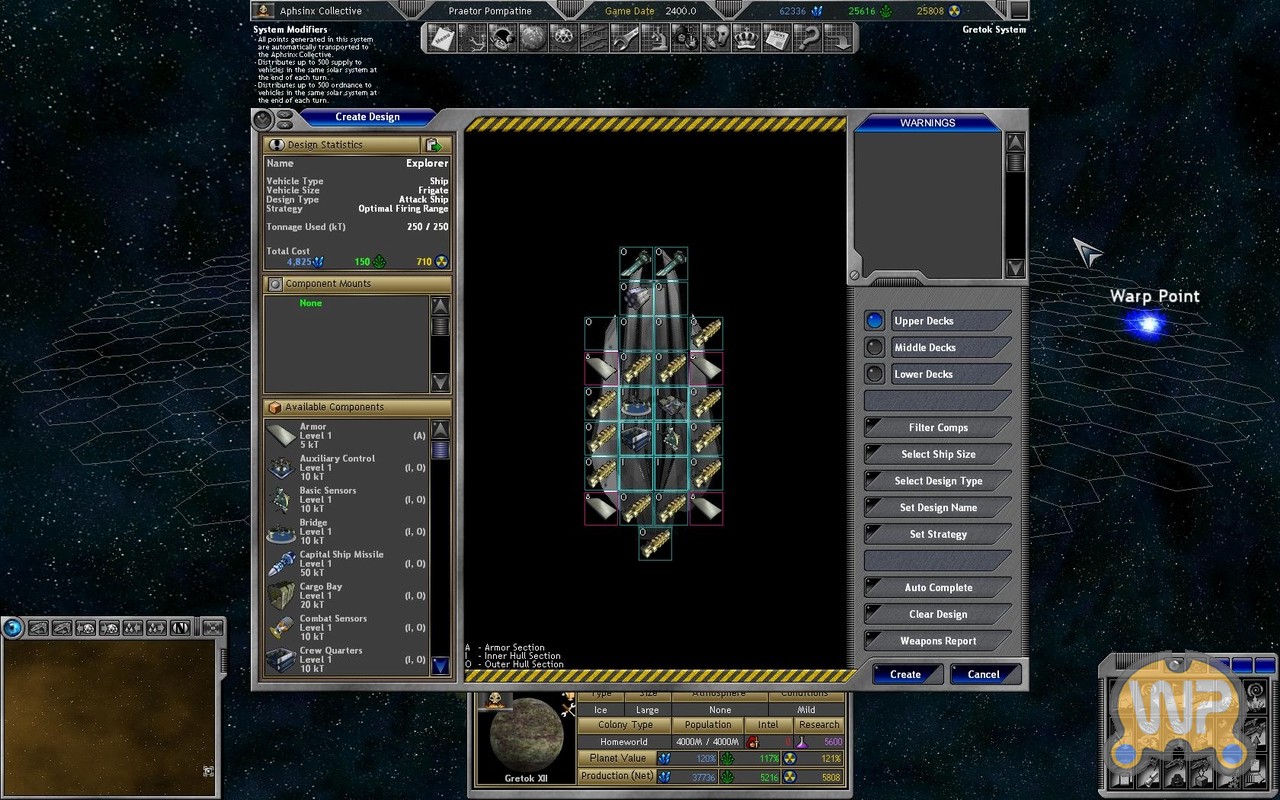Click the wrench icon in top toolbar
This screenshot has width=1280, height=800.
[625, 39]
